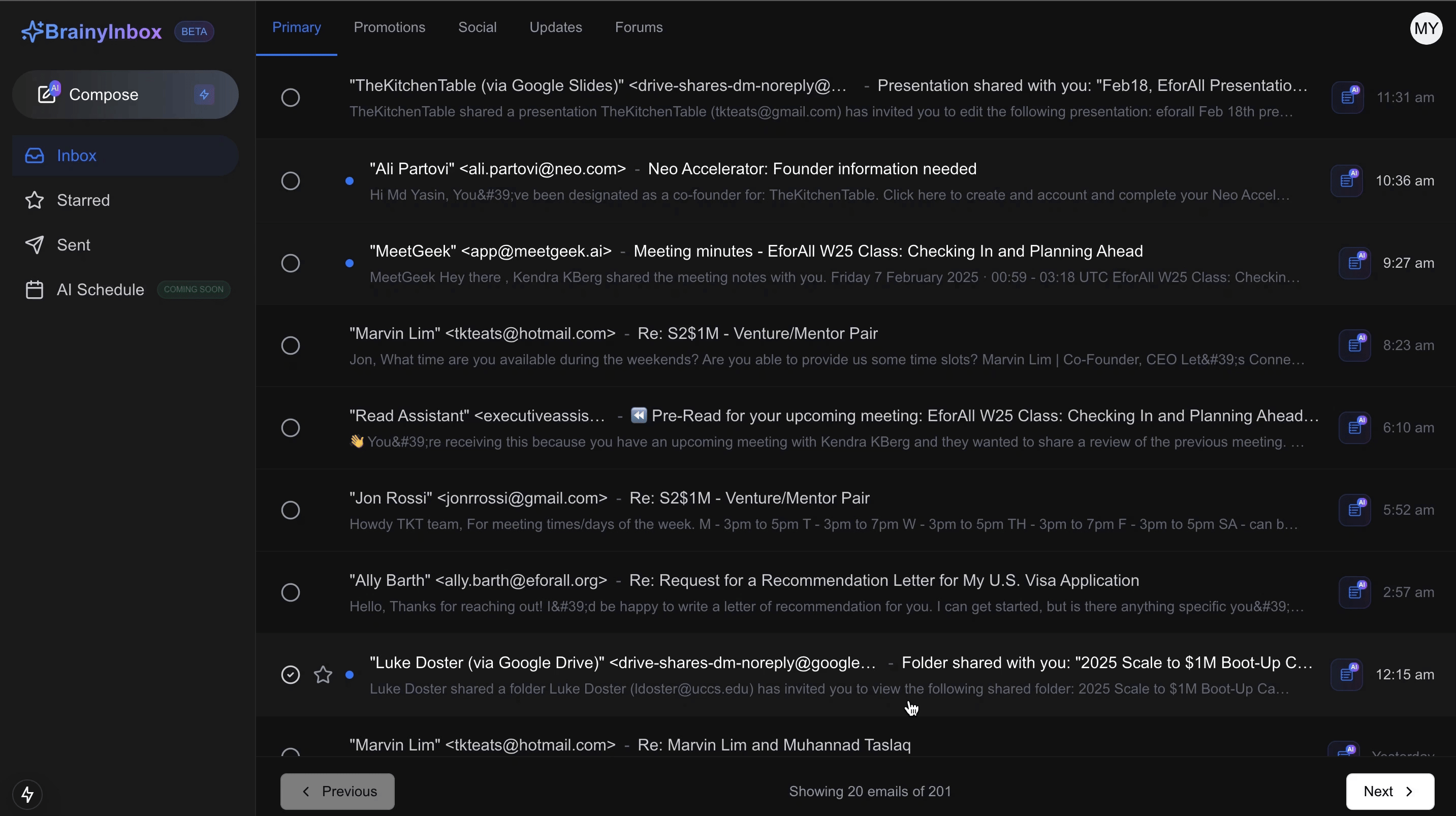The width and height of the screenshot is (1456, 816).
Task: Select the Marvin Lim Venture/Mentor email checkbox
Action: [x=291, y=346]
